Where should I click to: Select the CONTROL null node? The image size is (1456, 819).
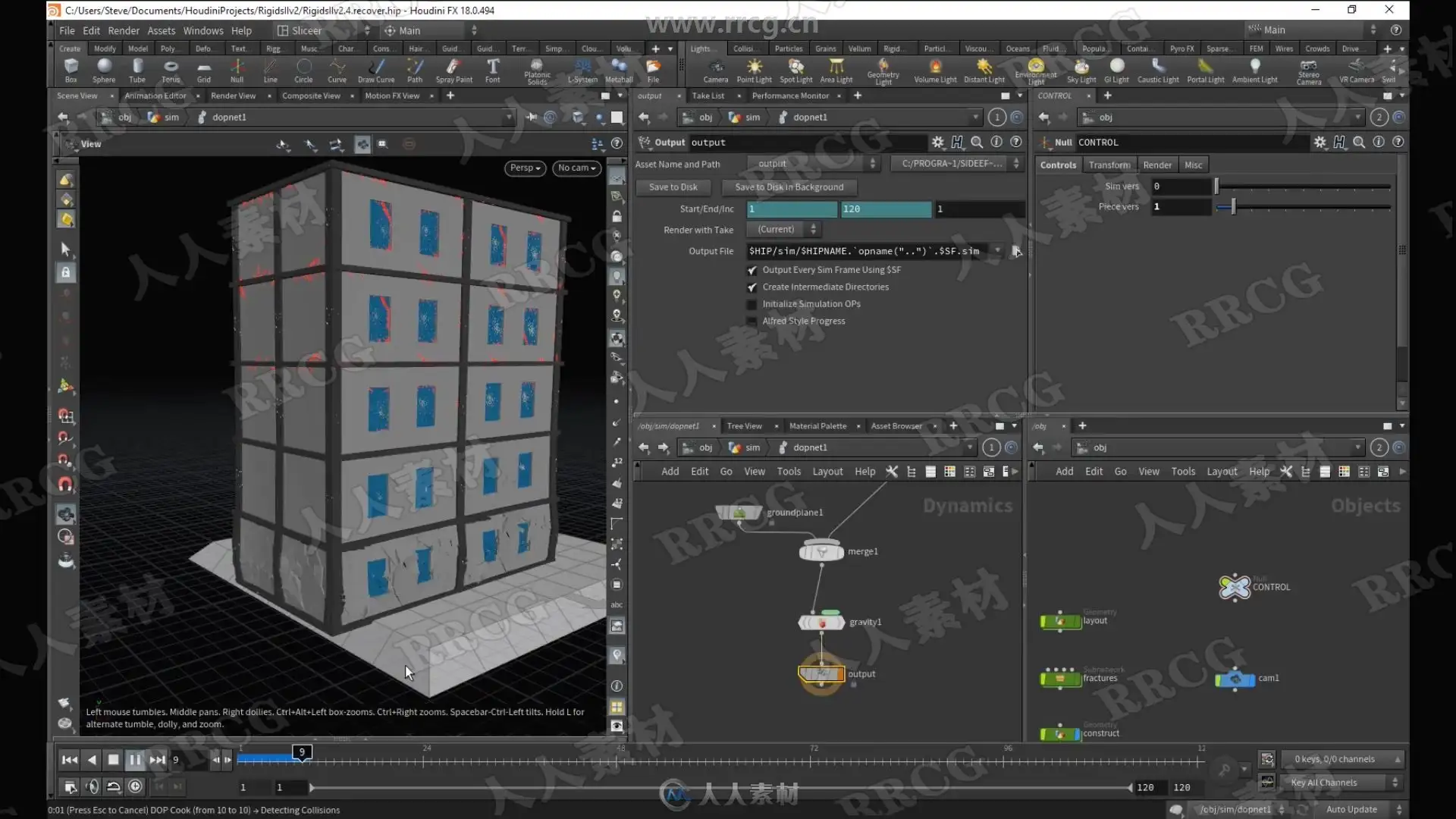1235,587
